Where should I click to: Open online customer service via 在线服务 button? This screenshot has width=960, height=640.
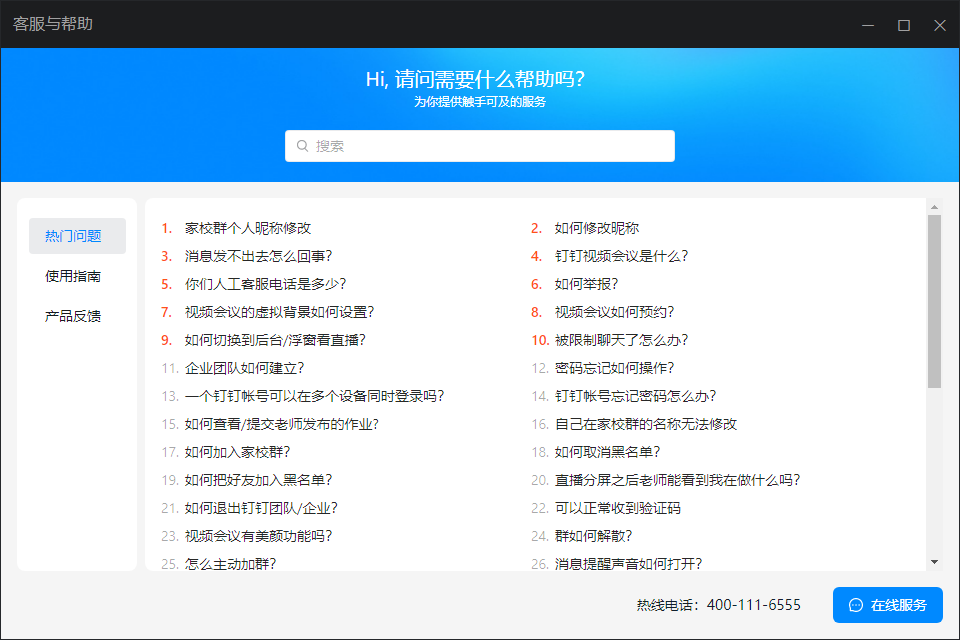888,605
